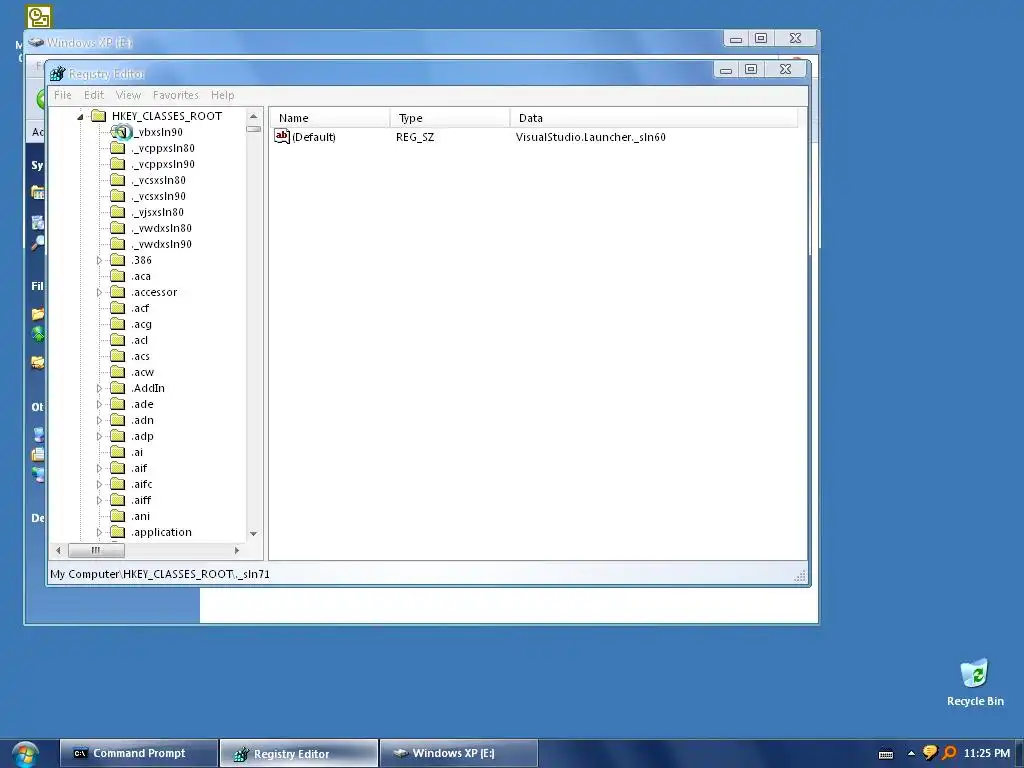This screenshot has width=1024, height=768.
Task: Click the tree horizontal scrollbar thumb
Action: 96,551
